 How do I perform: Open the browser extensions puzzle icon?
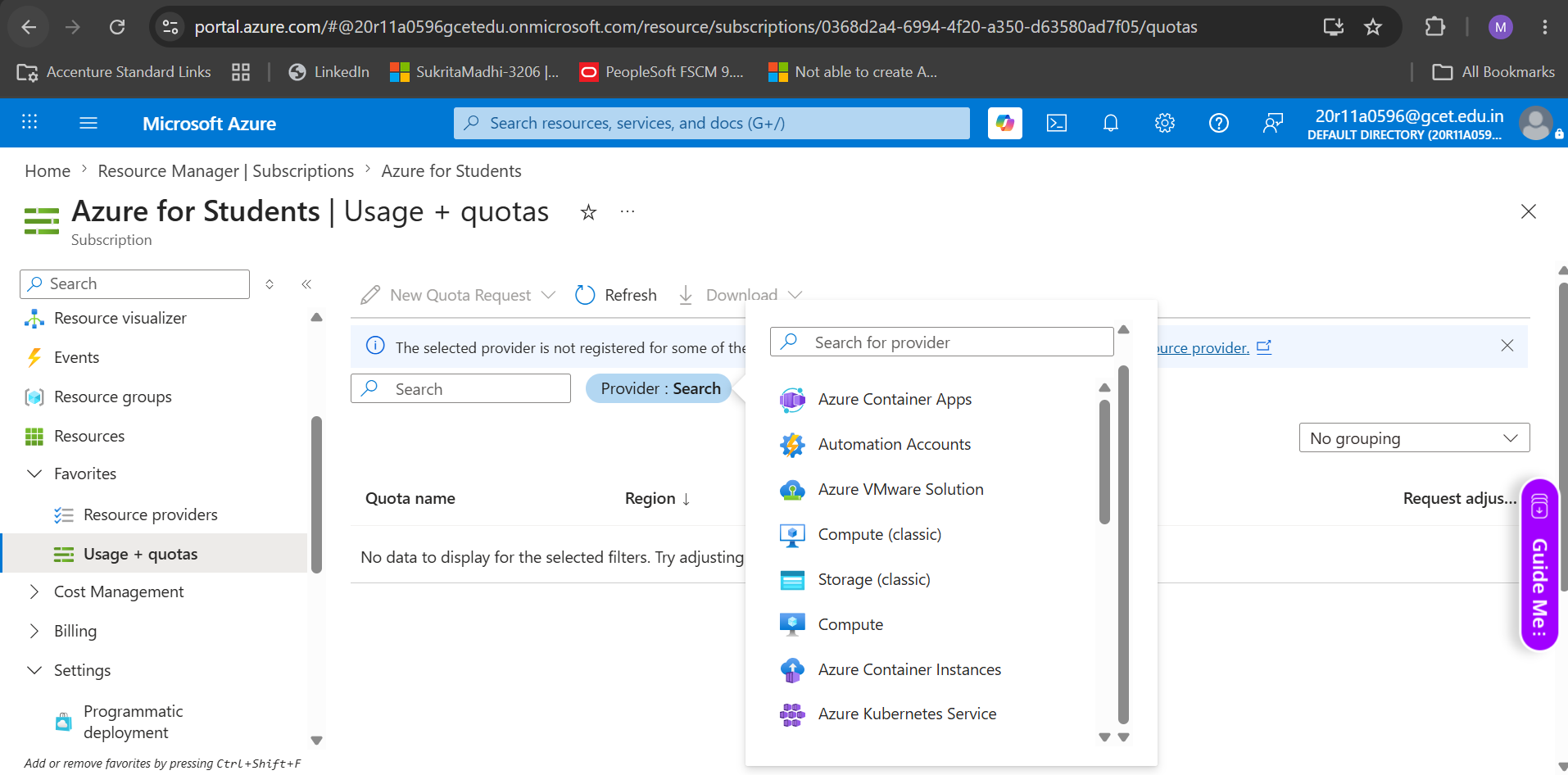(1434, 27)
